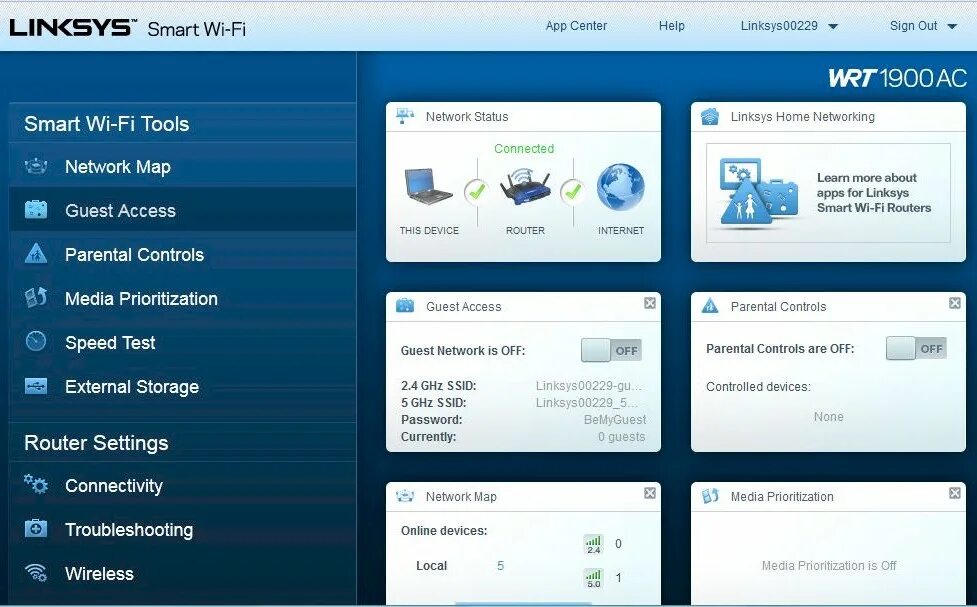
Task: Click the Controlled devices 'None' value
Action: point(828,416)
